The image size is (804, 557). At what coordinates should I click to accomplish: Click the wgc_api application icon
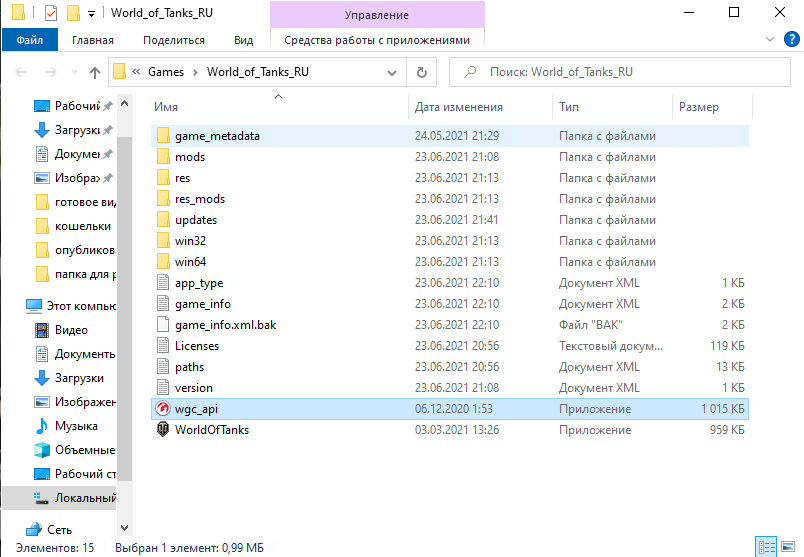click(x=163, y=409)
